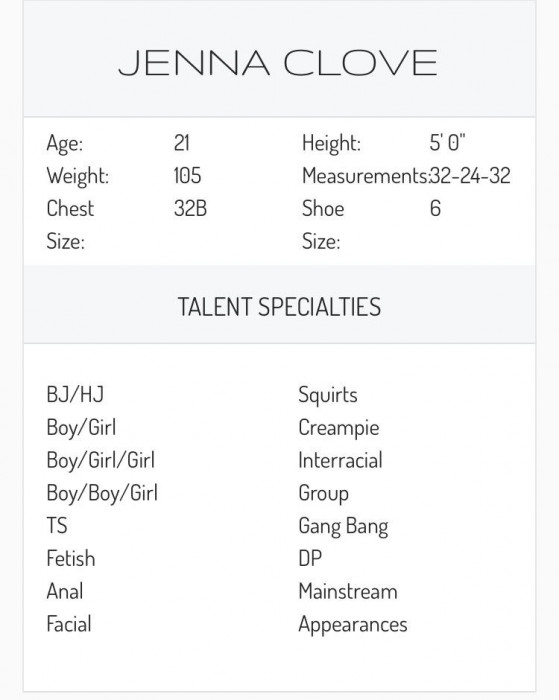Select the Height label
559x700 pixels.
(331, 144)
